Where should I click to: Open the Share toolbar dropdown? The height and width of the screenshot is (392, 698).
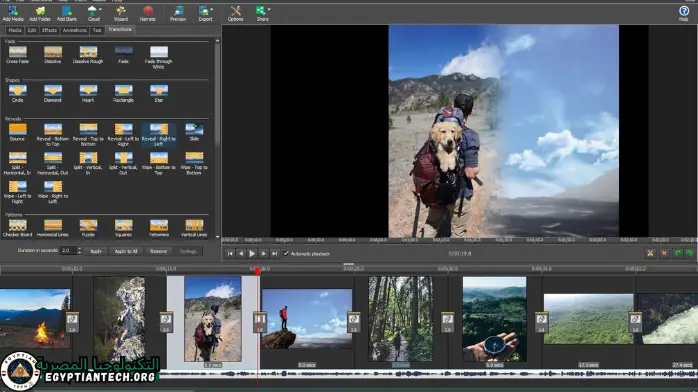(262, 13)
